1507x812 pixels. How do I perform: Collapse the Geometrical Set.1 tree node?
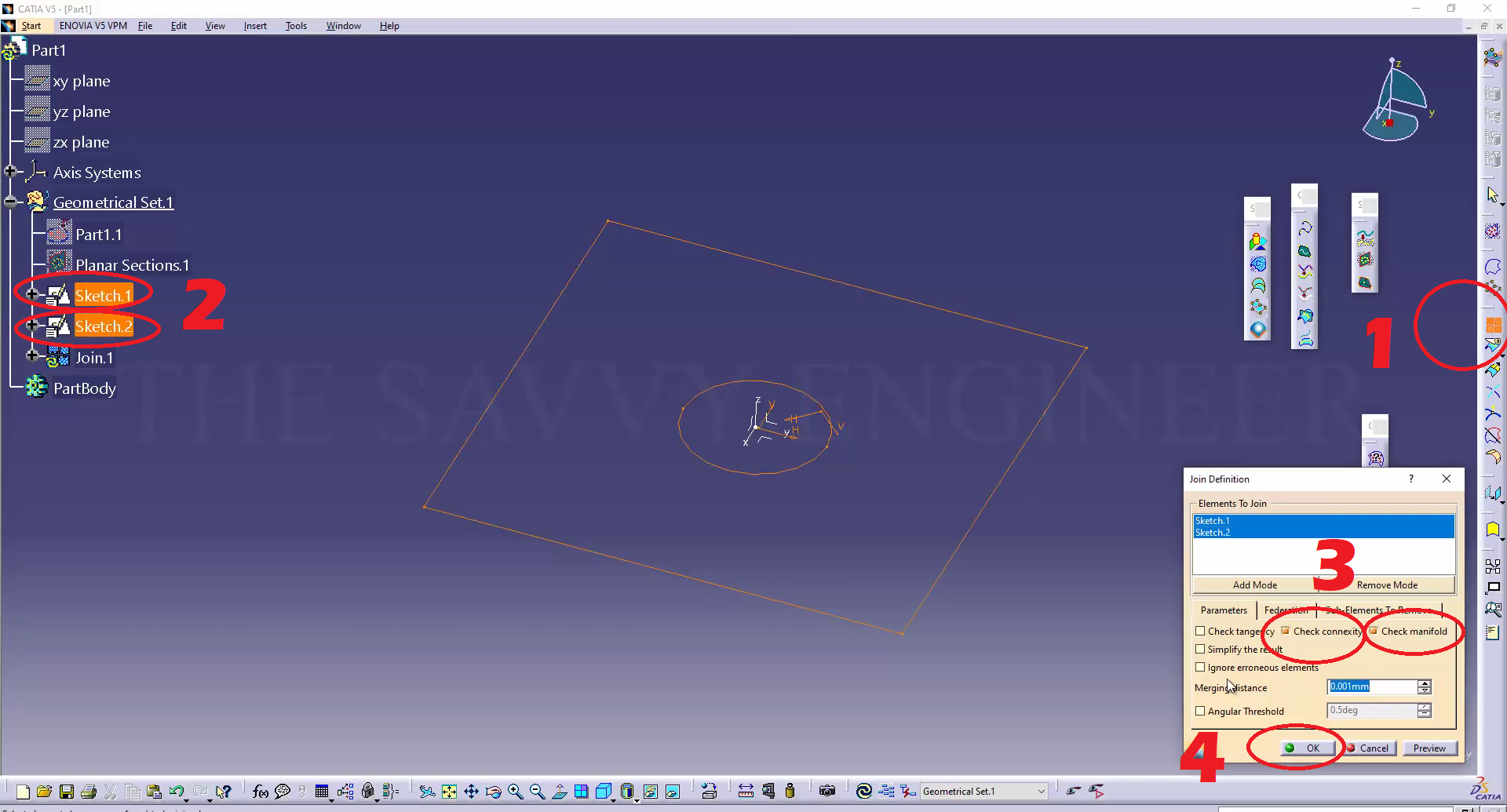pos(10,202)
